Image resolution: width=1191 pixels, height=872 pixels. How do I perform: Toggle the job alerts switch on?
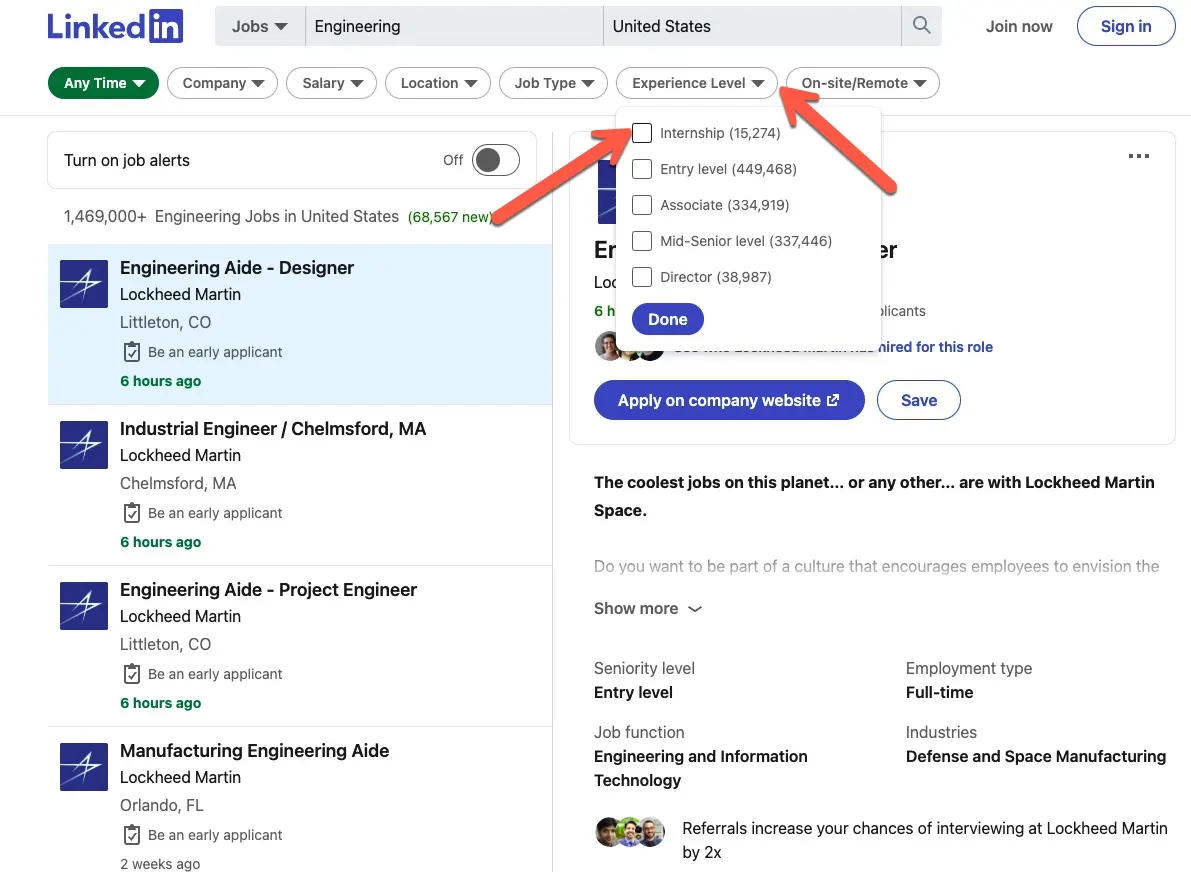[495, 160]
